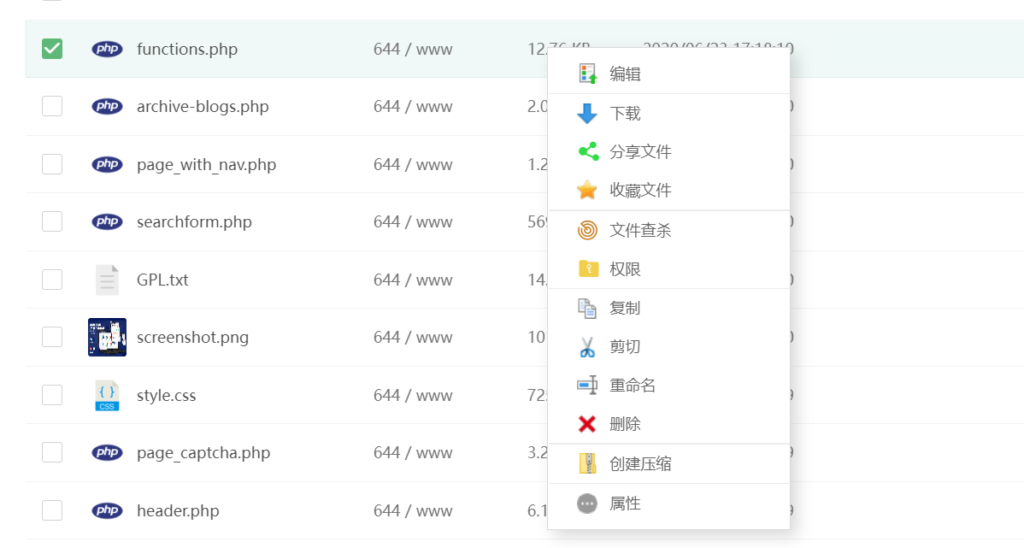
Task: Click the orange star favorite icon
Action: pyautogui.click(x=587, y=190)
